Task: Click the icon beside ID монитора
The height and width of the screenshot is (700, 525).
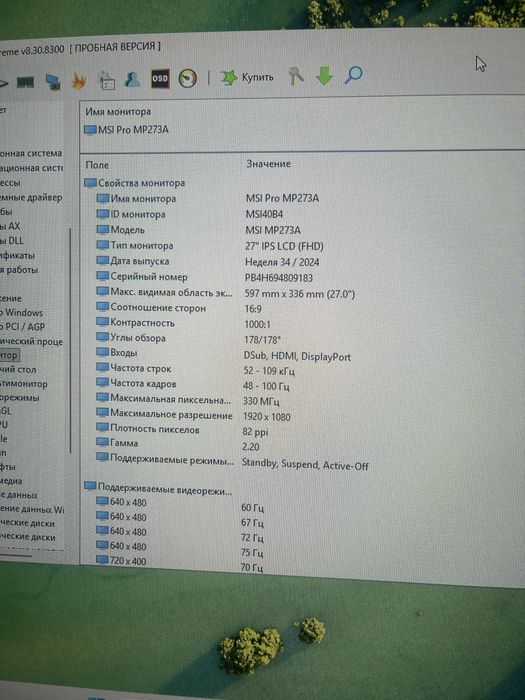Action: (103, 214)
